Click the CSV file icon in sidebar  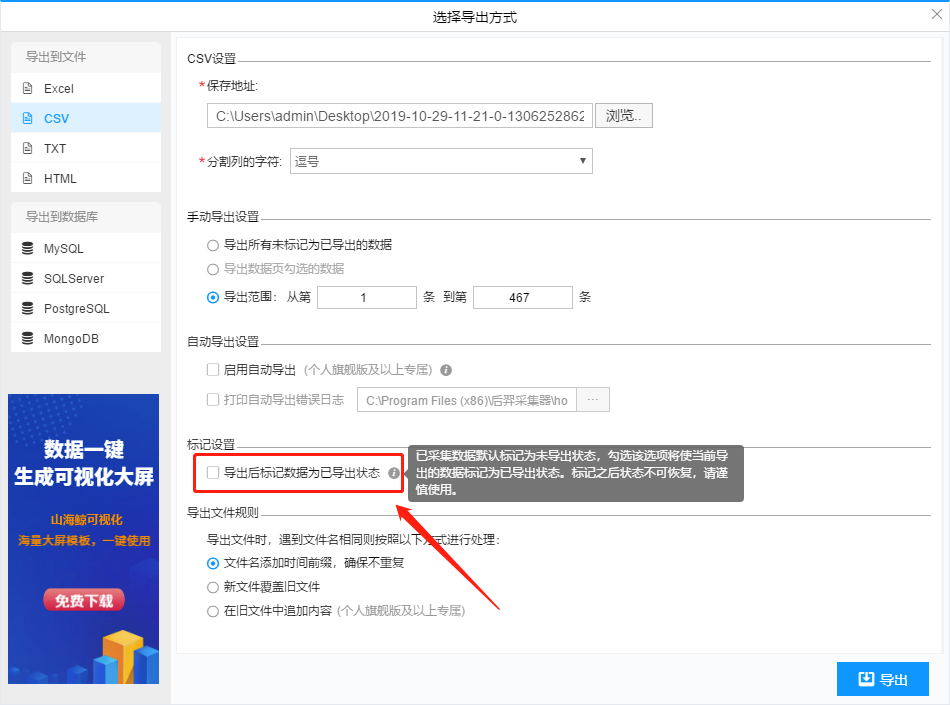coord(27,118)
